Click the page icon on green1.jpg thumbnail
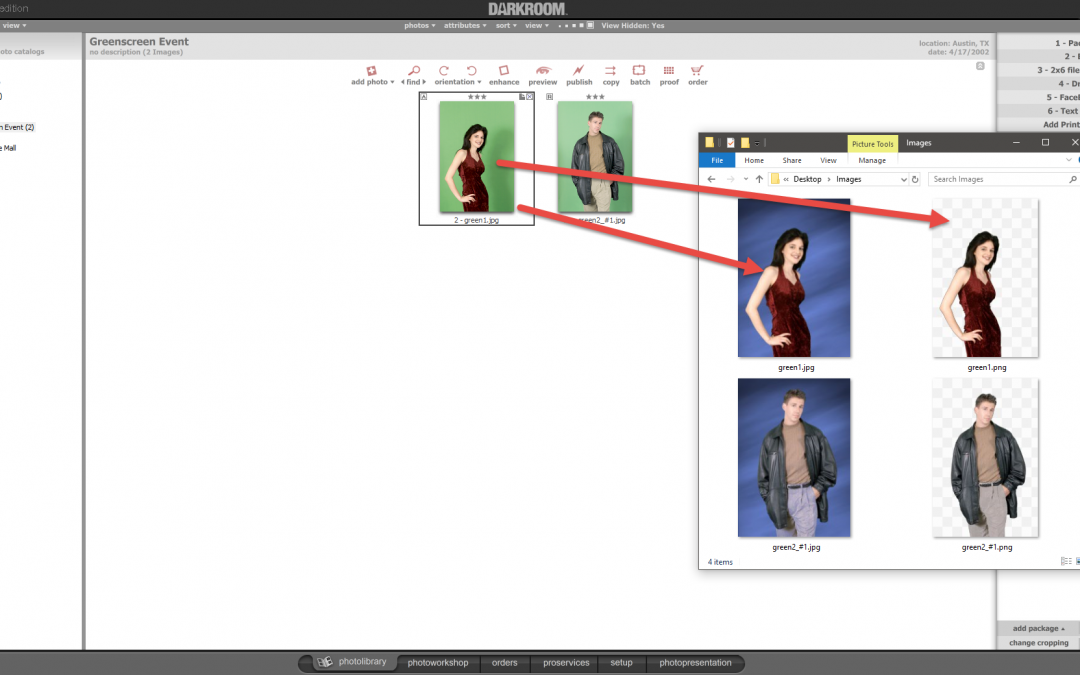 pos(522,96)
